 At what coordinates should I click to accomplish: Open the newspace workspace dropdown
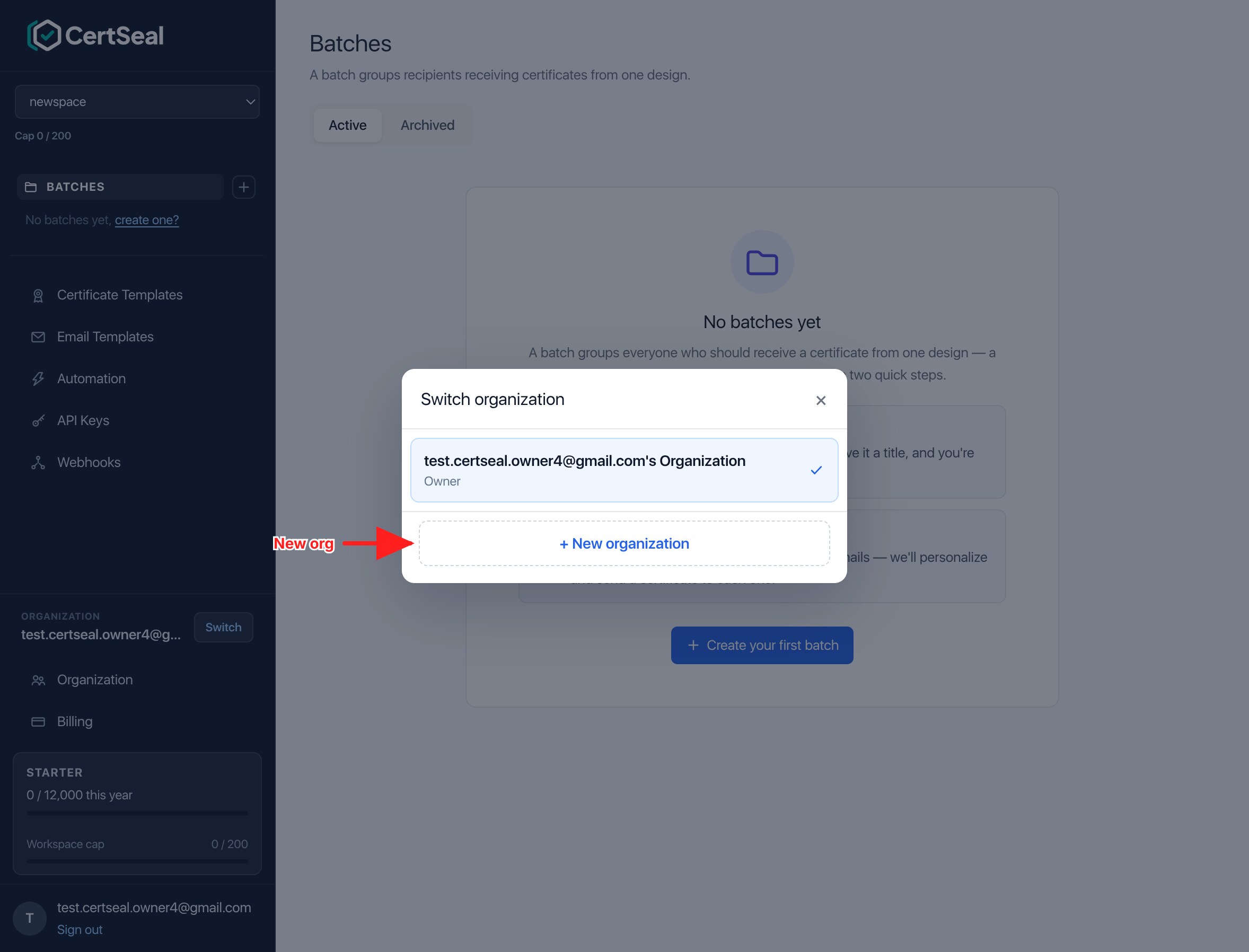click(x=137, y=102)
